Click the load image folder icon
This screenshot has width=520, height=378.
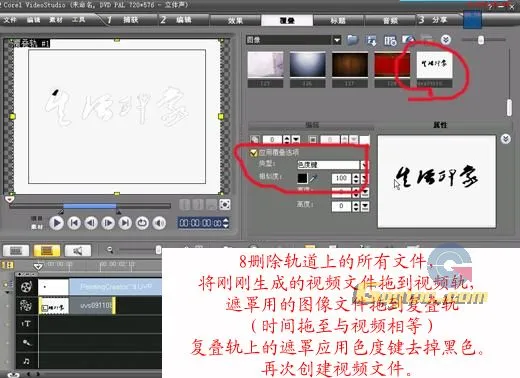[352, 40]
